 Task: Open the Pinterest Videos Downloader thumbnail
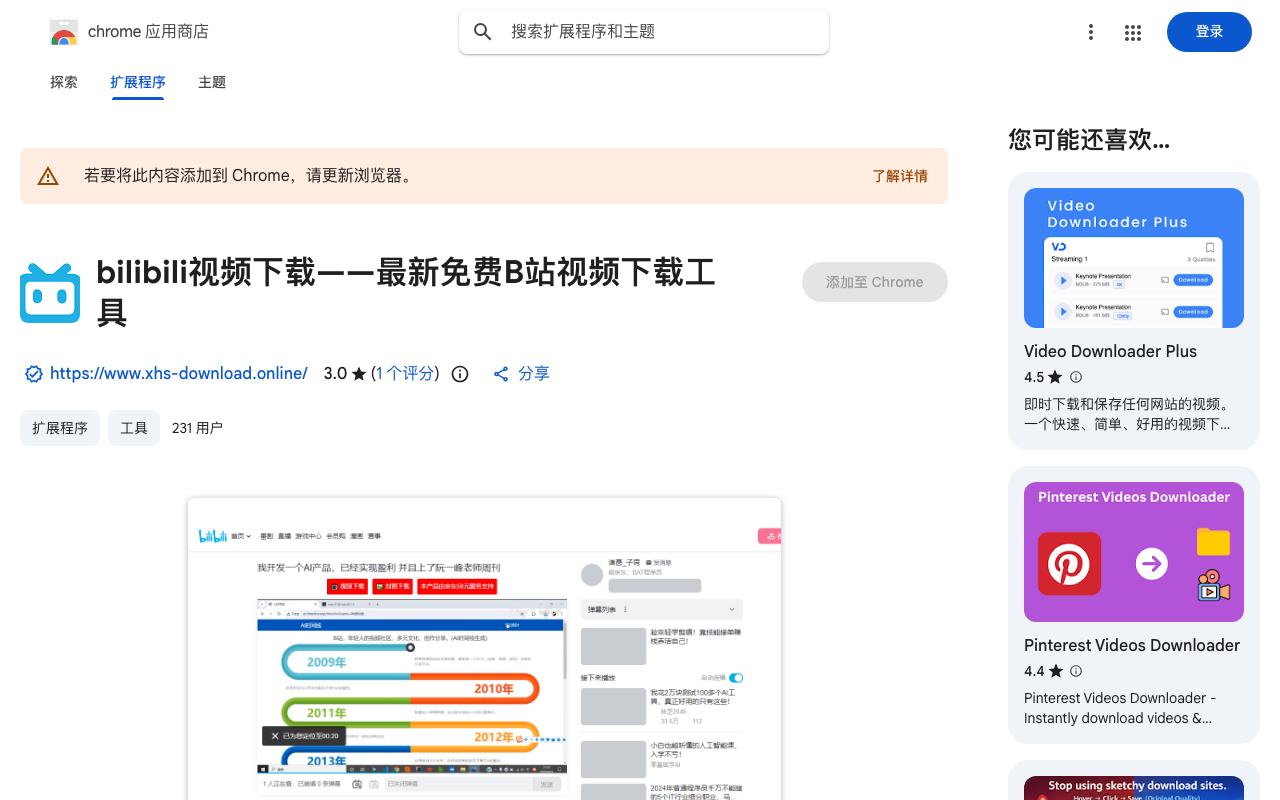coord(1134,552)
